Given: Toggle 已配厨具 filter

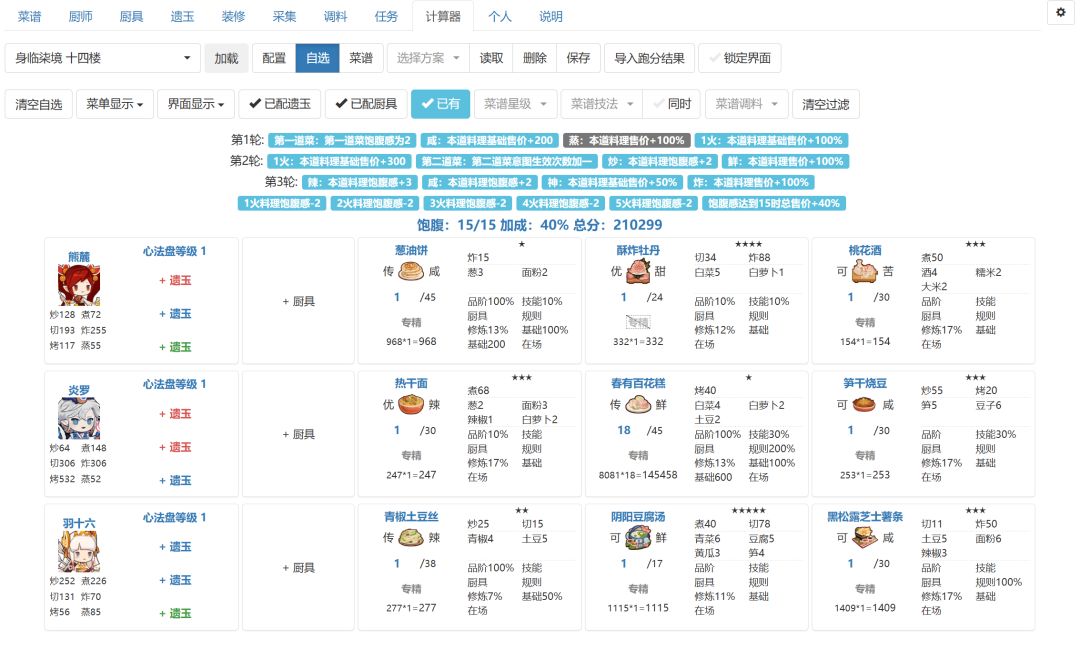Looking at the screenshot, I should pos(366,104).
